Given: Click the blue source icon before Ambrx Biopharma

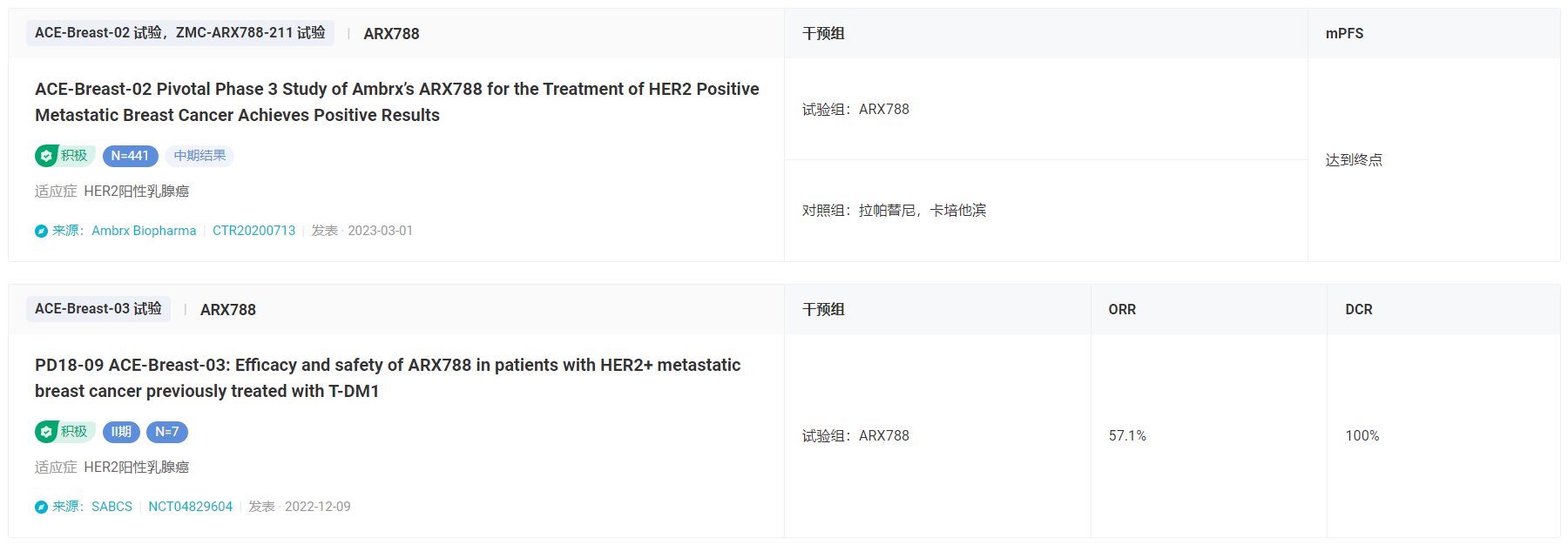Looking at the screenshot, I should click(41, 231).
